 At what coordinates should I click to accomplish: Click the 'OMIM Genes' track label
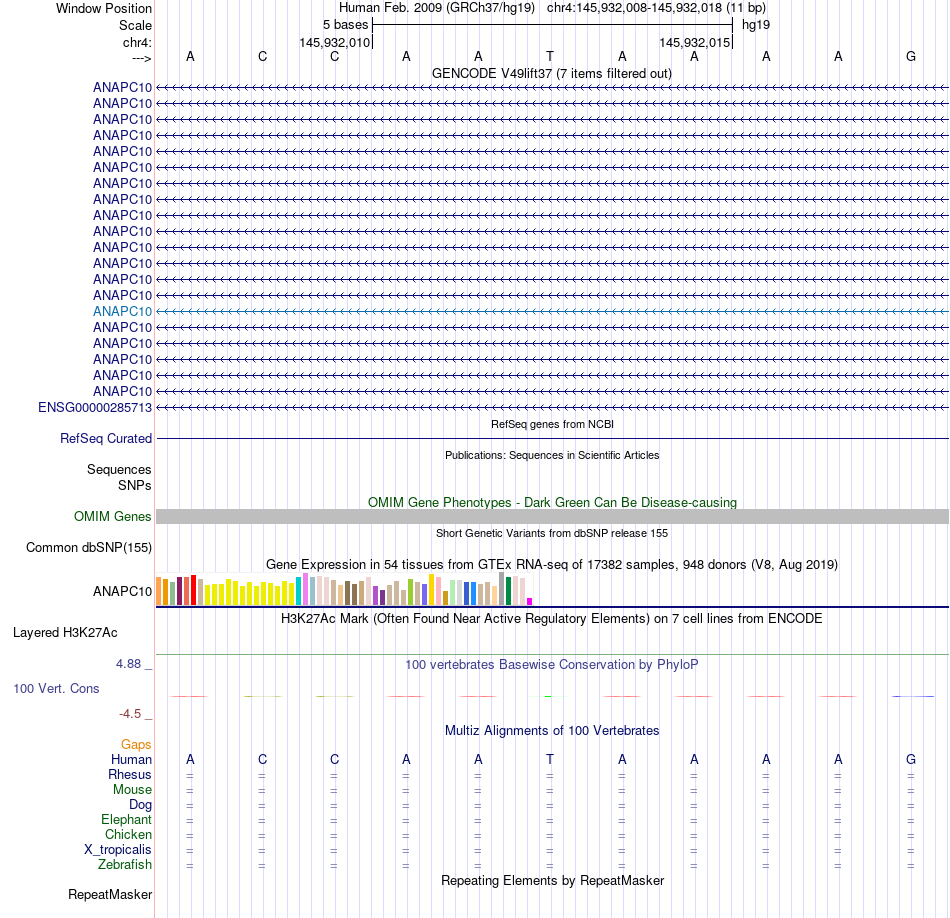pyautogui.click(x=113, y=516)
